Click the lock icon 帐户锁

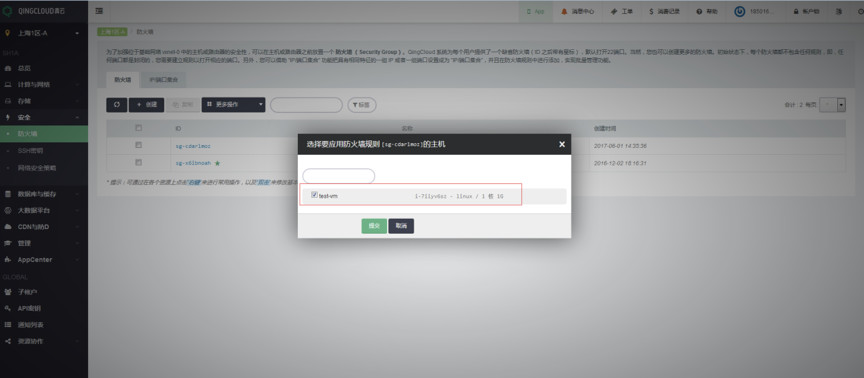point(806,11)
